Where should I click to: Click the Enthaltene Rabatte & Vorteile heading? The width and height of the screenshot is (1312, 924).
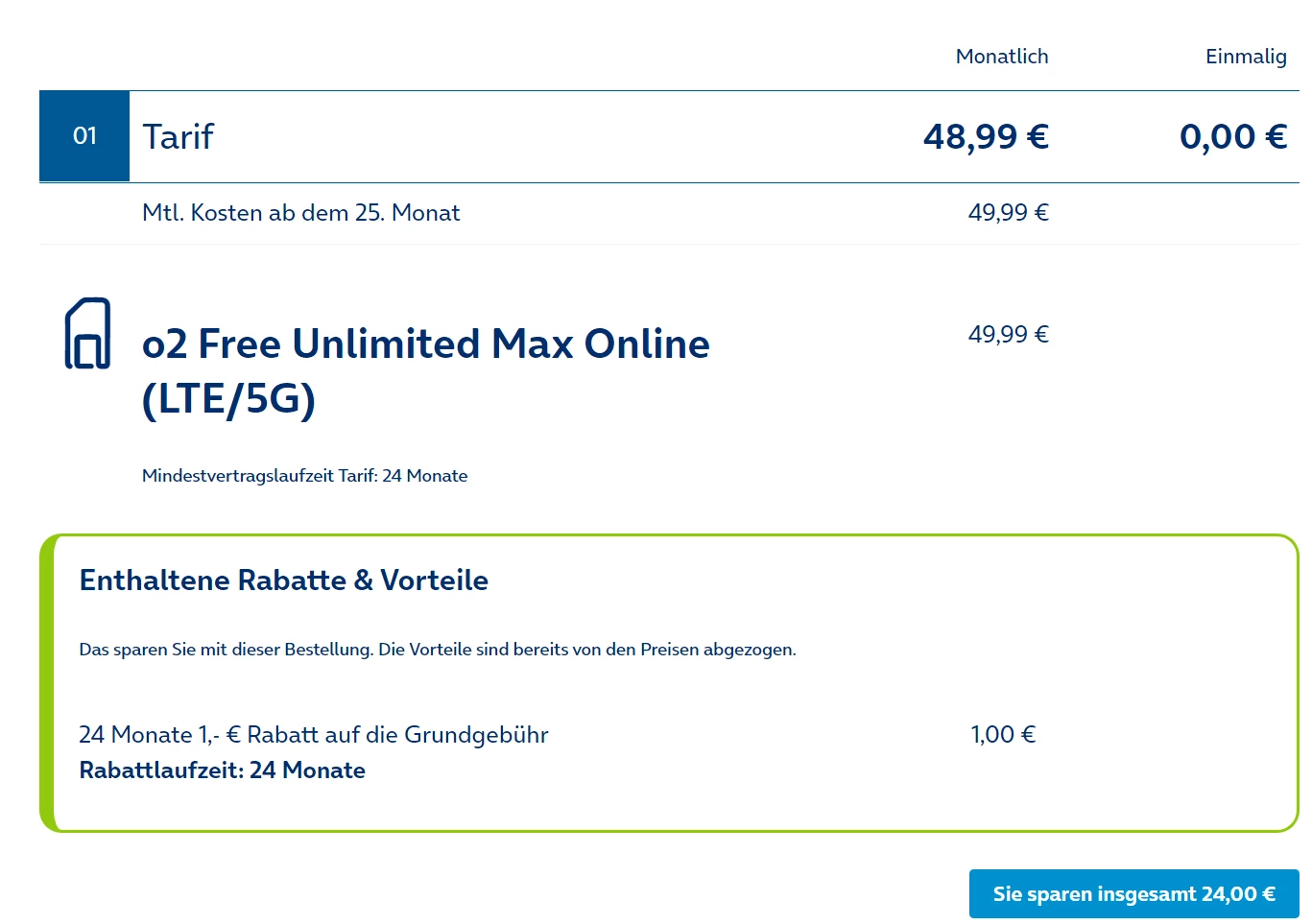point(283,580)
